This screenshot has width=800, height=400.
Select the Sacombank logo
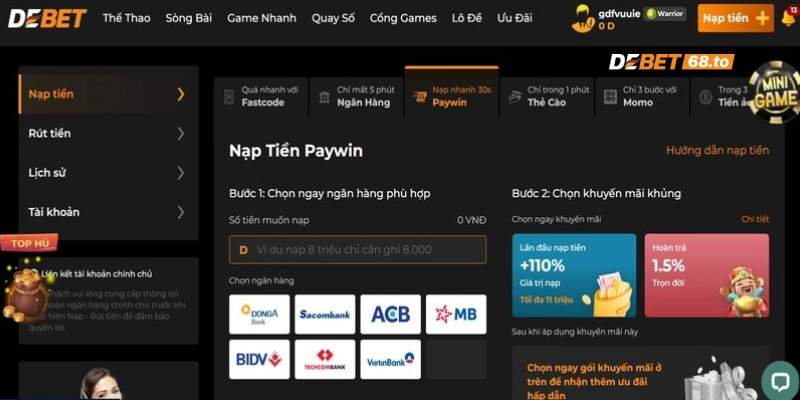click(x=325, y=314)
